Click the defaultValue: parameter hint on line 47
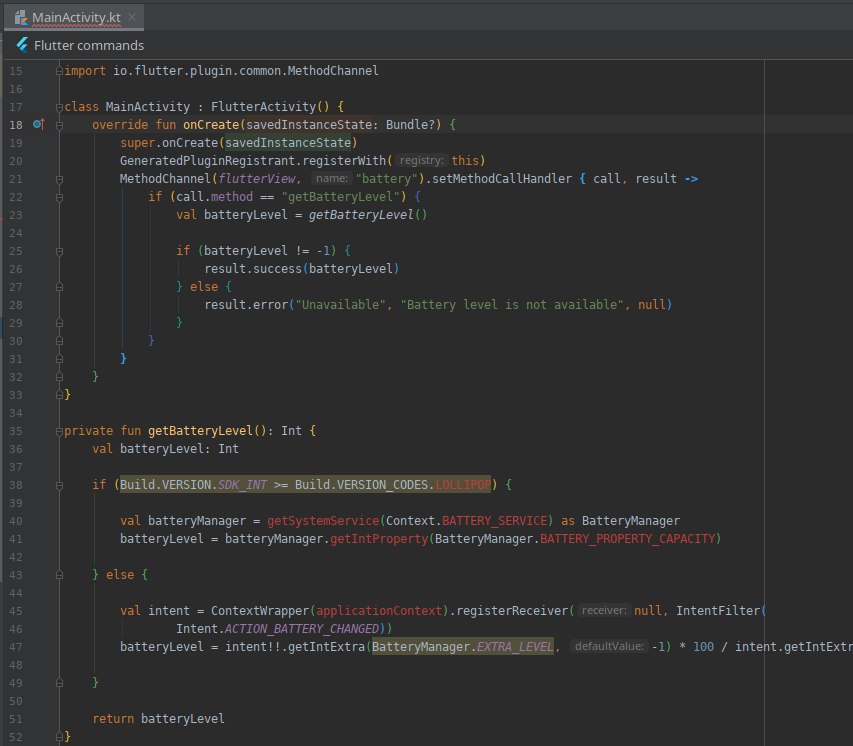 tap(609, 646)
